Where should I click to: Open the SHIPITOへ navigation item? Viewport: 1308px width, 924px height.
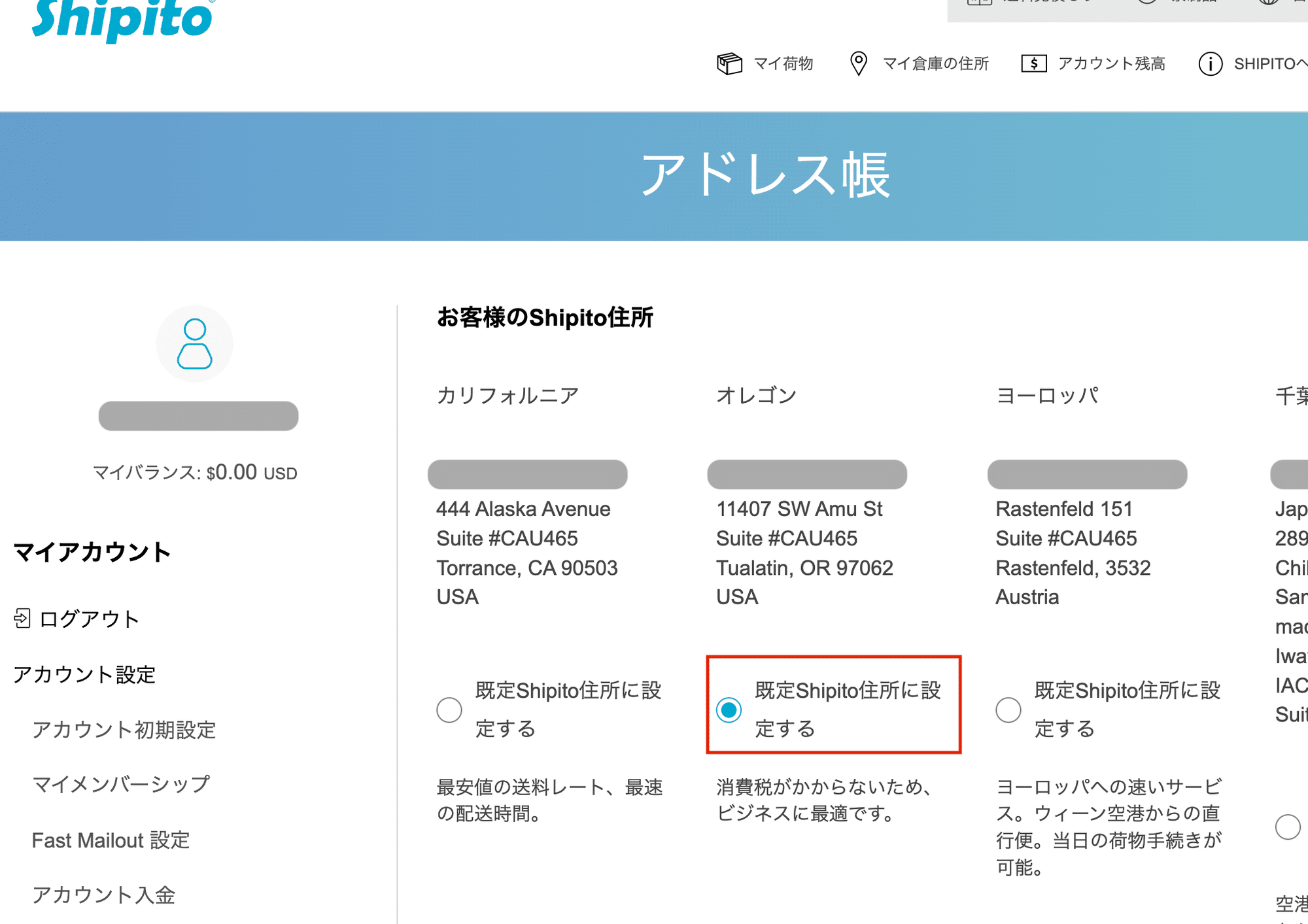[x=1271, y=63]
